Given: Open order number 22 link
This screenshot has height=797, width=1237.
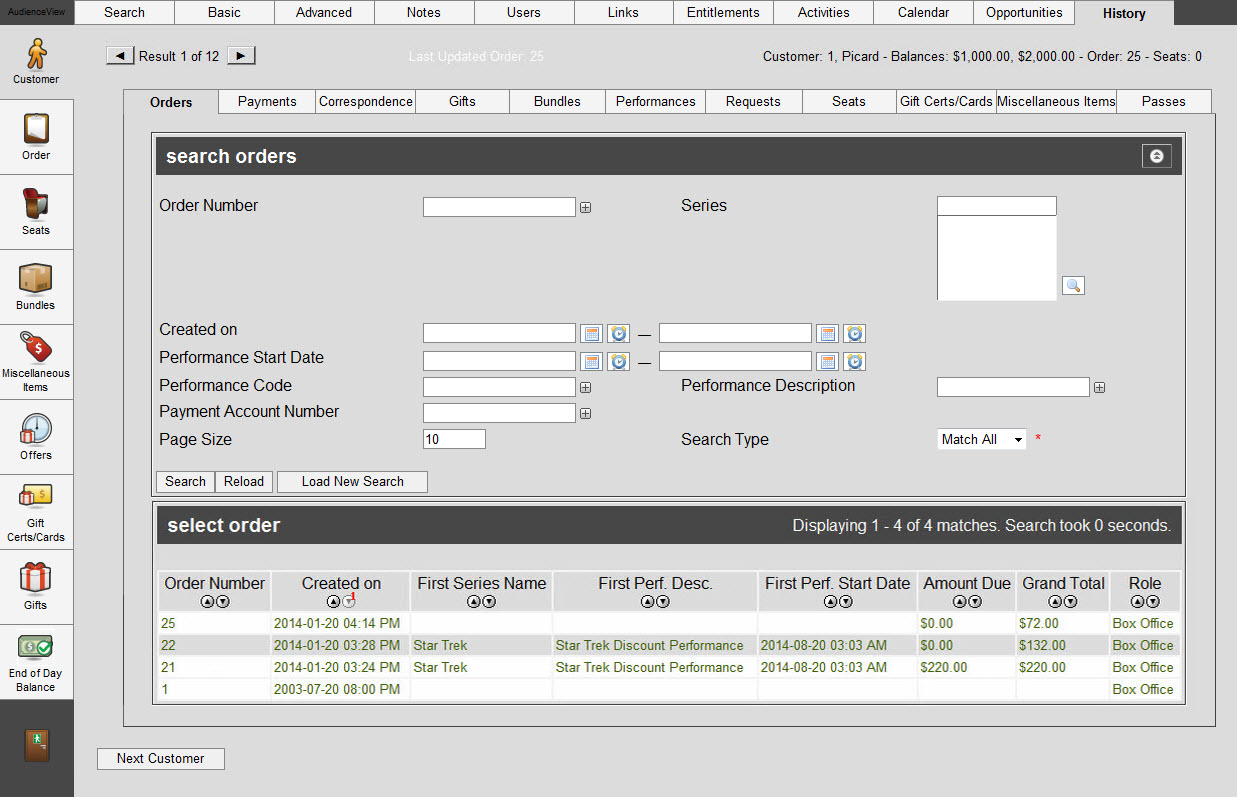Looking at the screenshot, I should coord(168,645).
